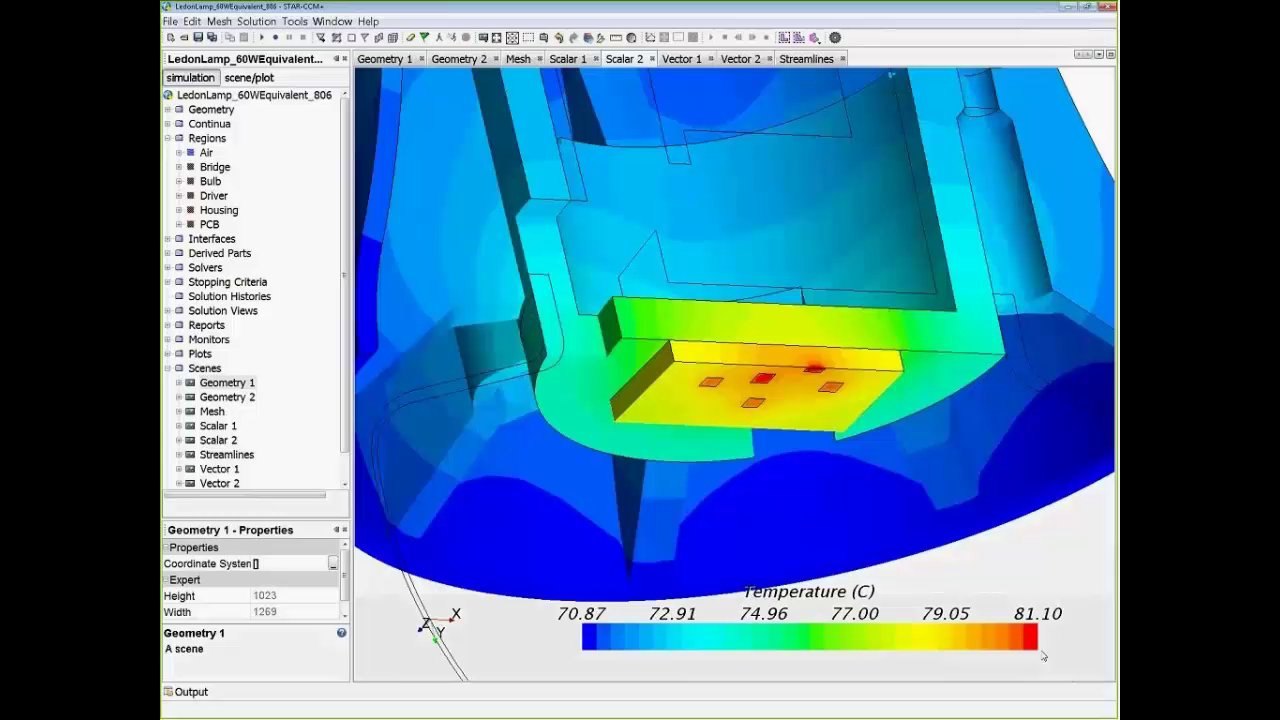The height and width of the screenshot is (720, 1280).
Task: Click the STAR-CCM+ application icon in title bar
Action: (x=167, y=6)
